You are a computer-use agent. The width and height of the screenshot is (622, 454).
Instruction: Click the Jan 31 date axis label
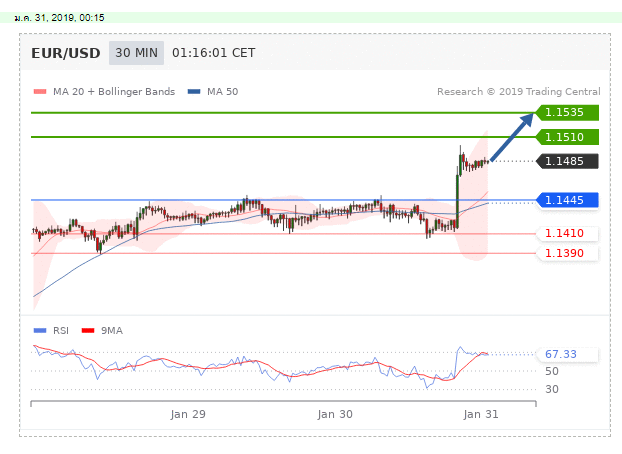[x=481, y=414]
